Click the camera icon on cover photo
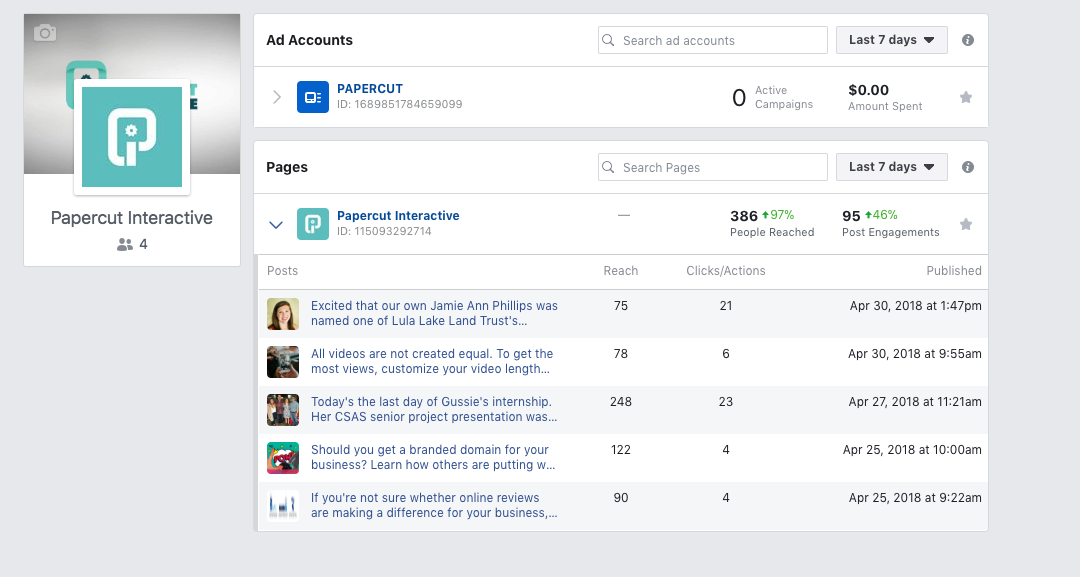Viewport: 1080px width, 577px height. (x=45, y=34)
